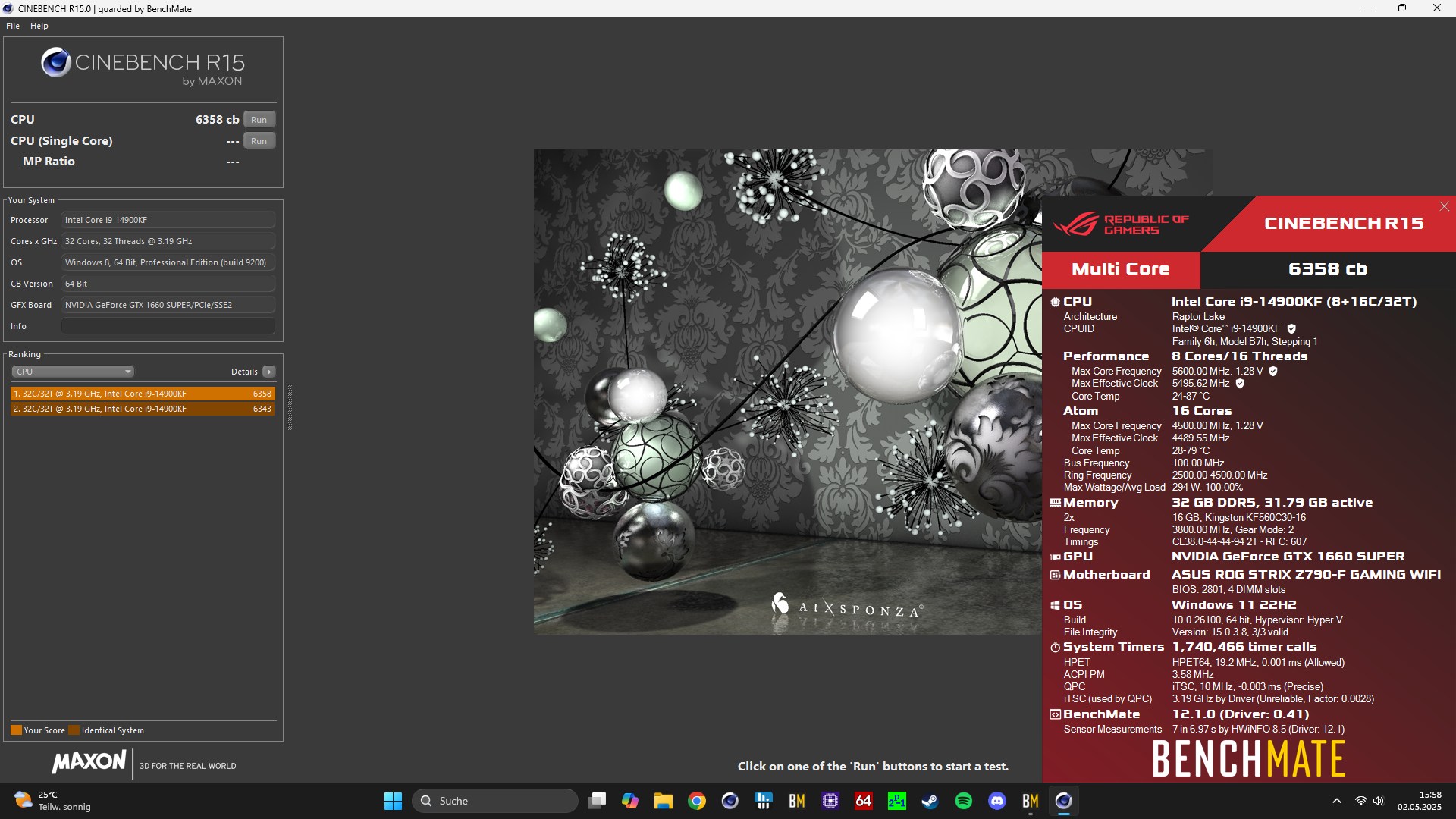Open the purple CPU chip taskbar icon
Image resolution: width=1456 pixels, height=819 pixels.
tap(830, 801)
